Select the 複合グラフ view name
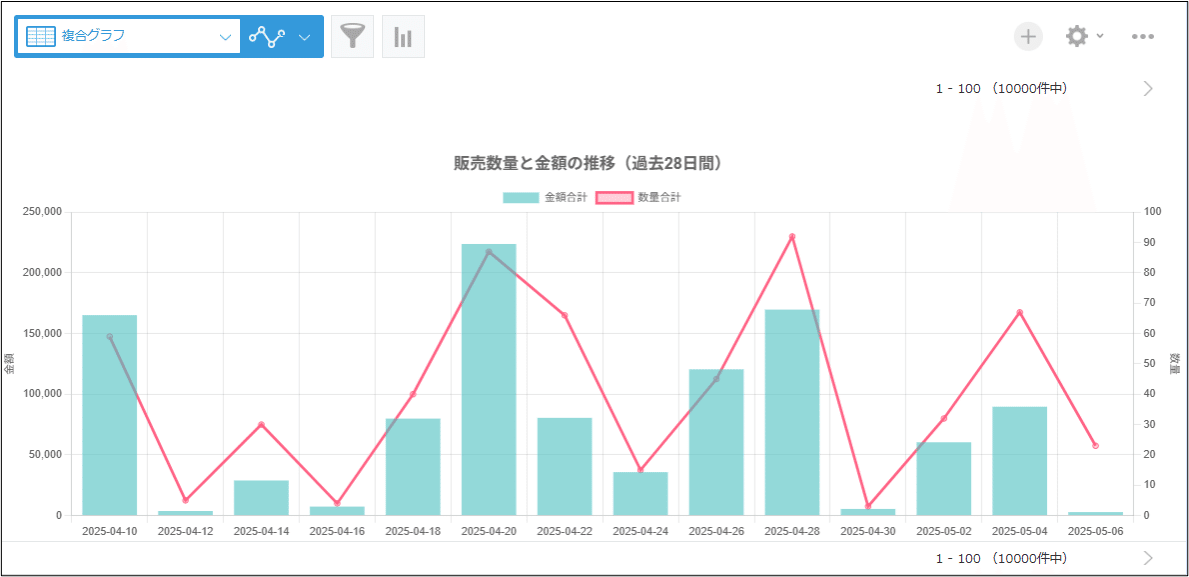1189x577 pixels. coord(94,37)
